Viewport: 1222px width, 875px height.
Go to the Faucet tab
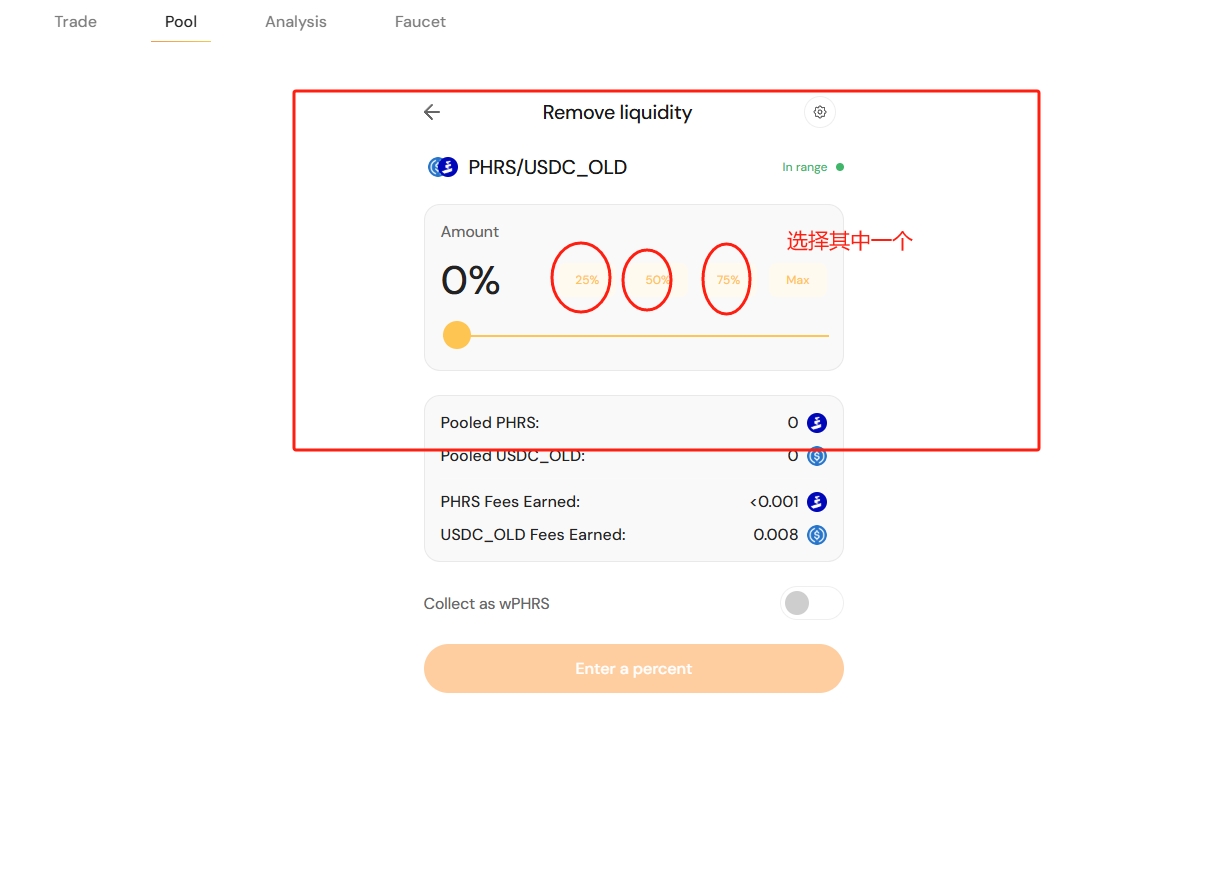click(x=420, y=21)
